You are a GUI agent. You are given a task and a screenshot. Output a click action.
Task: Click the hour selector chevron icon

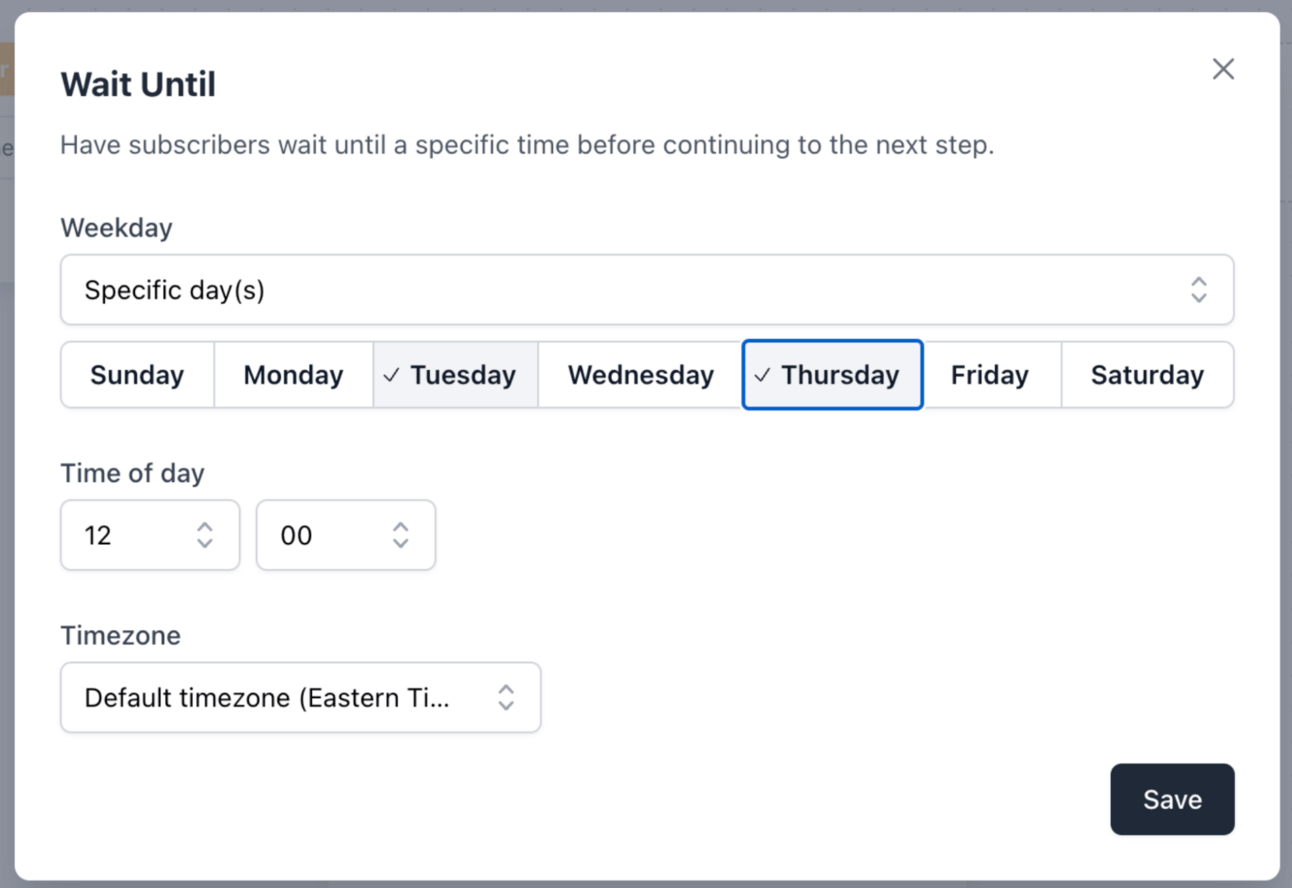pyautogui.click(x=205, y=535)
